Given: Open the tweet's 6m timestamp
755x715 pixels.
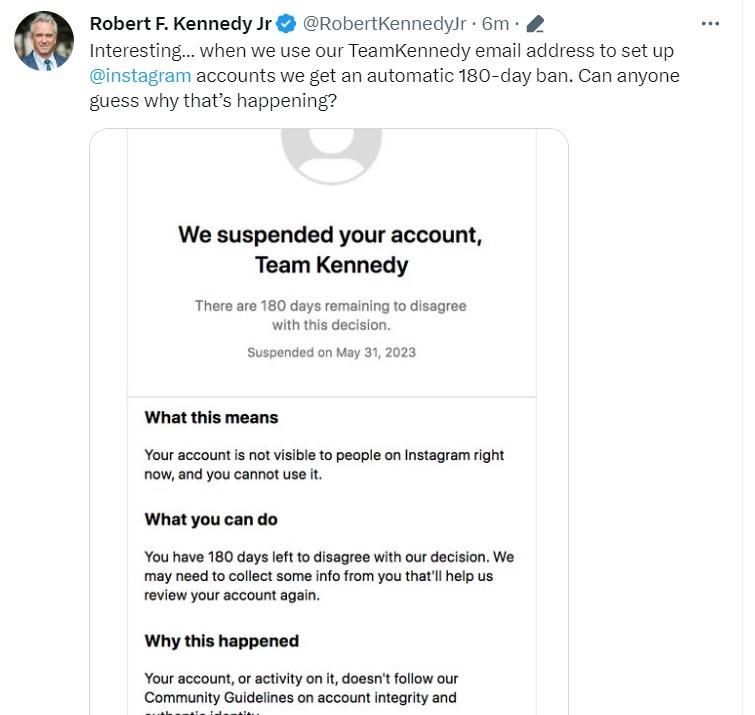Looking at the screenshot, I should pyautogui.click(x=495, y=23).
